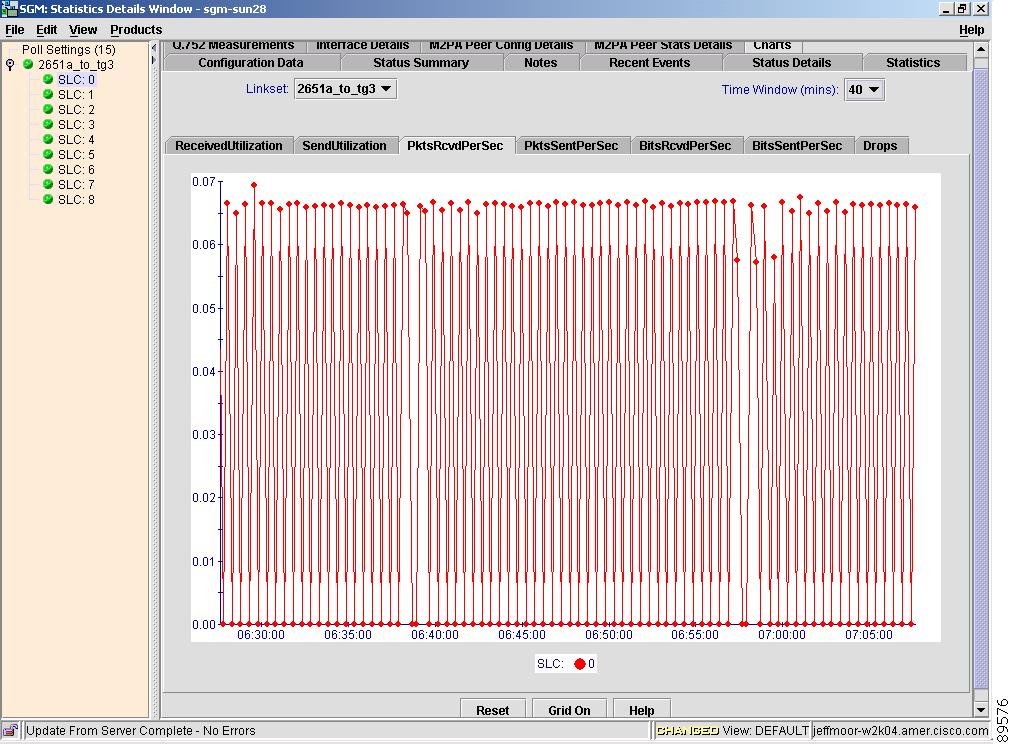Viewport: 1011px width, 744px height.
Task: Select the SendUtilization tab
Action: point(344,146)
